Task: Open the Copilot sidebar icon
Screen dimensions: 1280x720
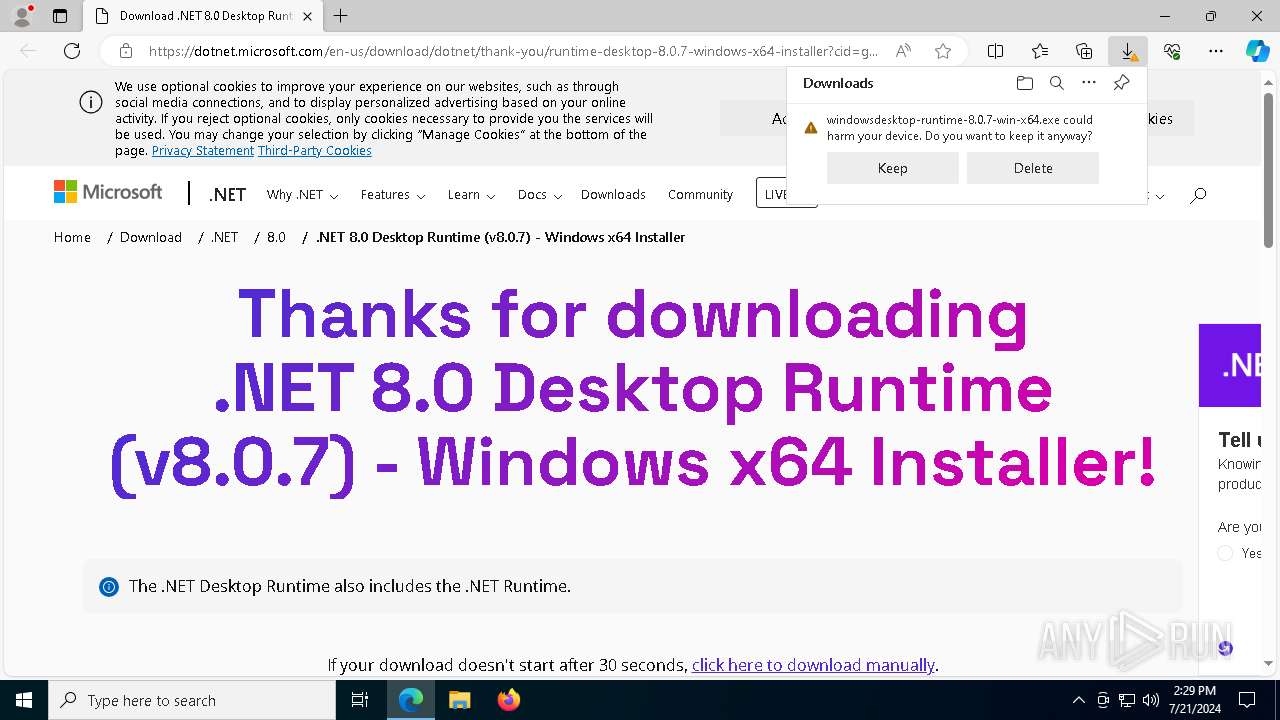Action: (x=1257, y=51)
